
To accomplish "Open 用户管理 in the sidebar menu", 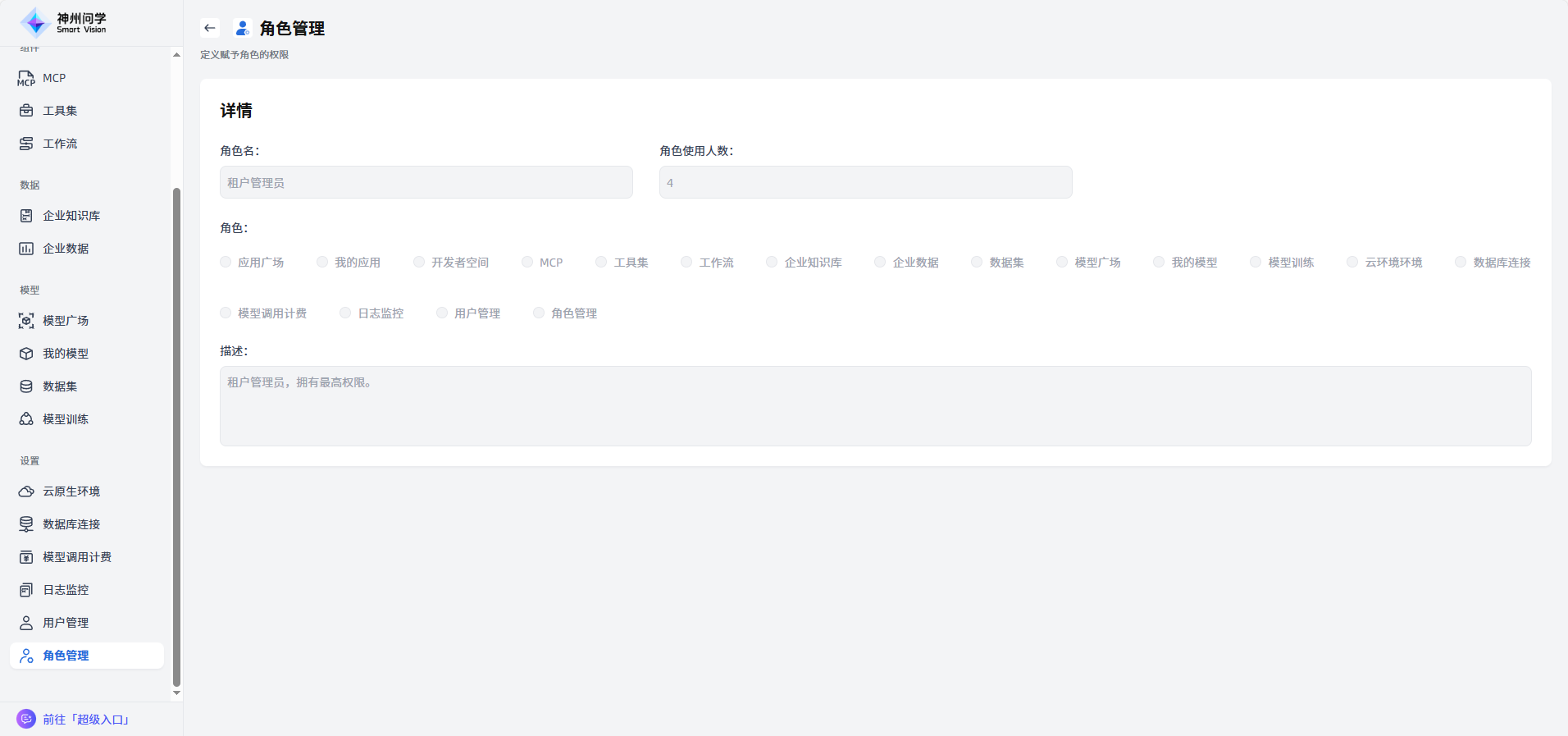I will tap(66, 623).
